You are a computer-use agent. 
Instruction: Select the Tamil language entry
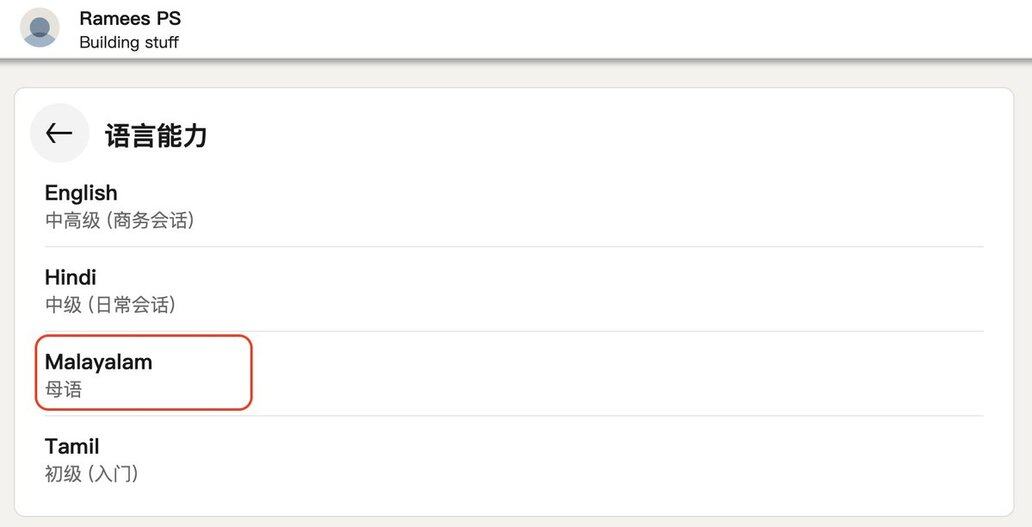click(72, 446)
